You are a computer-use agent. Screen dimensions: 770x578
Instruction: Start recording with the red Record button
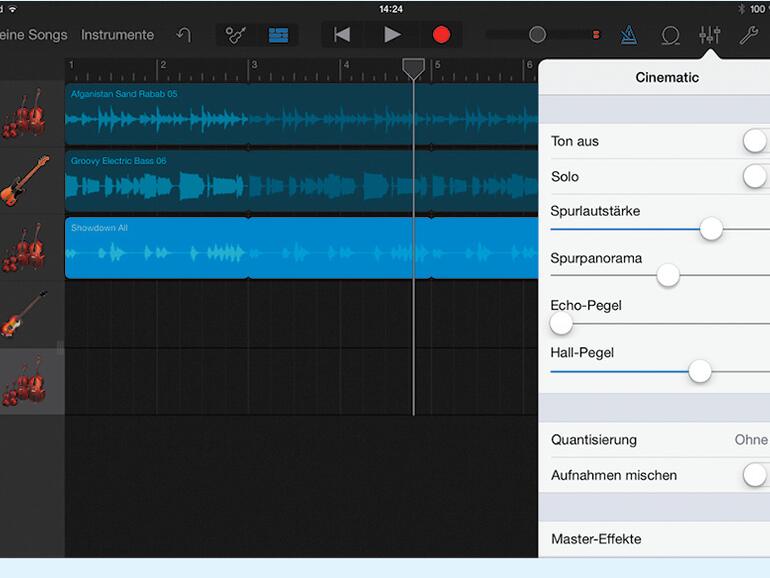(x=441, y=35)
